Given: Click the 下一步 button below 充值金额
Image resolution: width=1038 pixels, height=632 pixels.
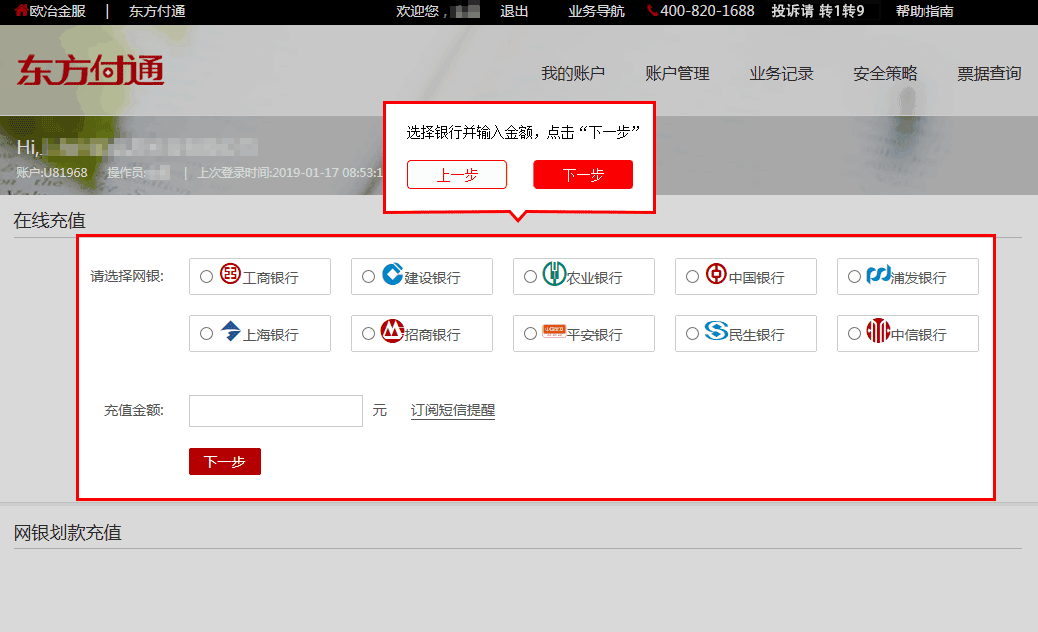Looking at the screenshot, I should 225,461.
